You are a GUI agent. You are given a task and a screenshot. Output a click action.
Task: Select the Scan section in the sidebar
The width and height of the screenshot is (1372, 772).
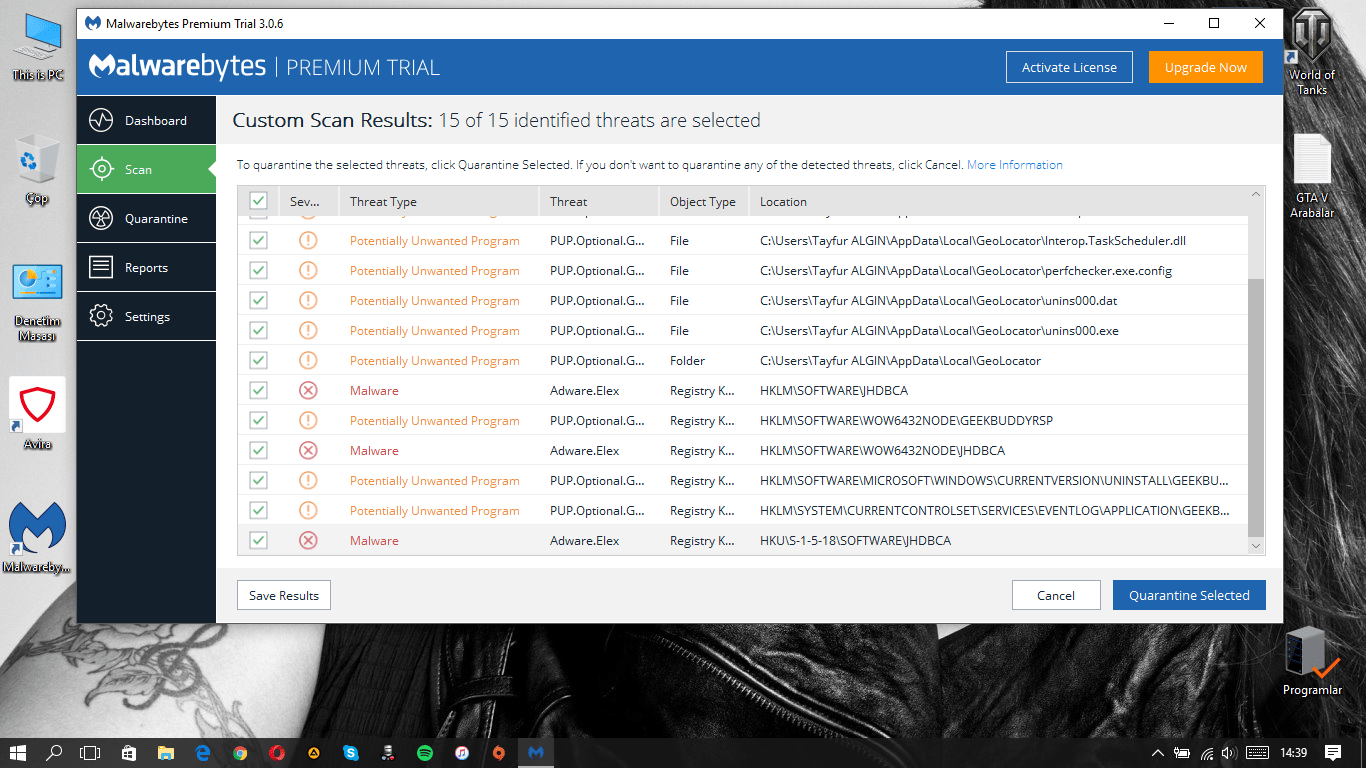146,170
